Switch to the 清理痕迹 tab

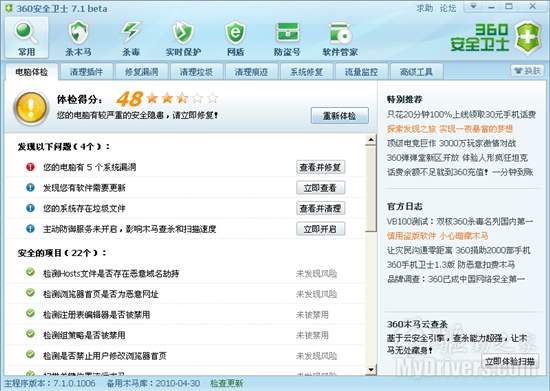[x=251, y=72]
